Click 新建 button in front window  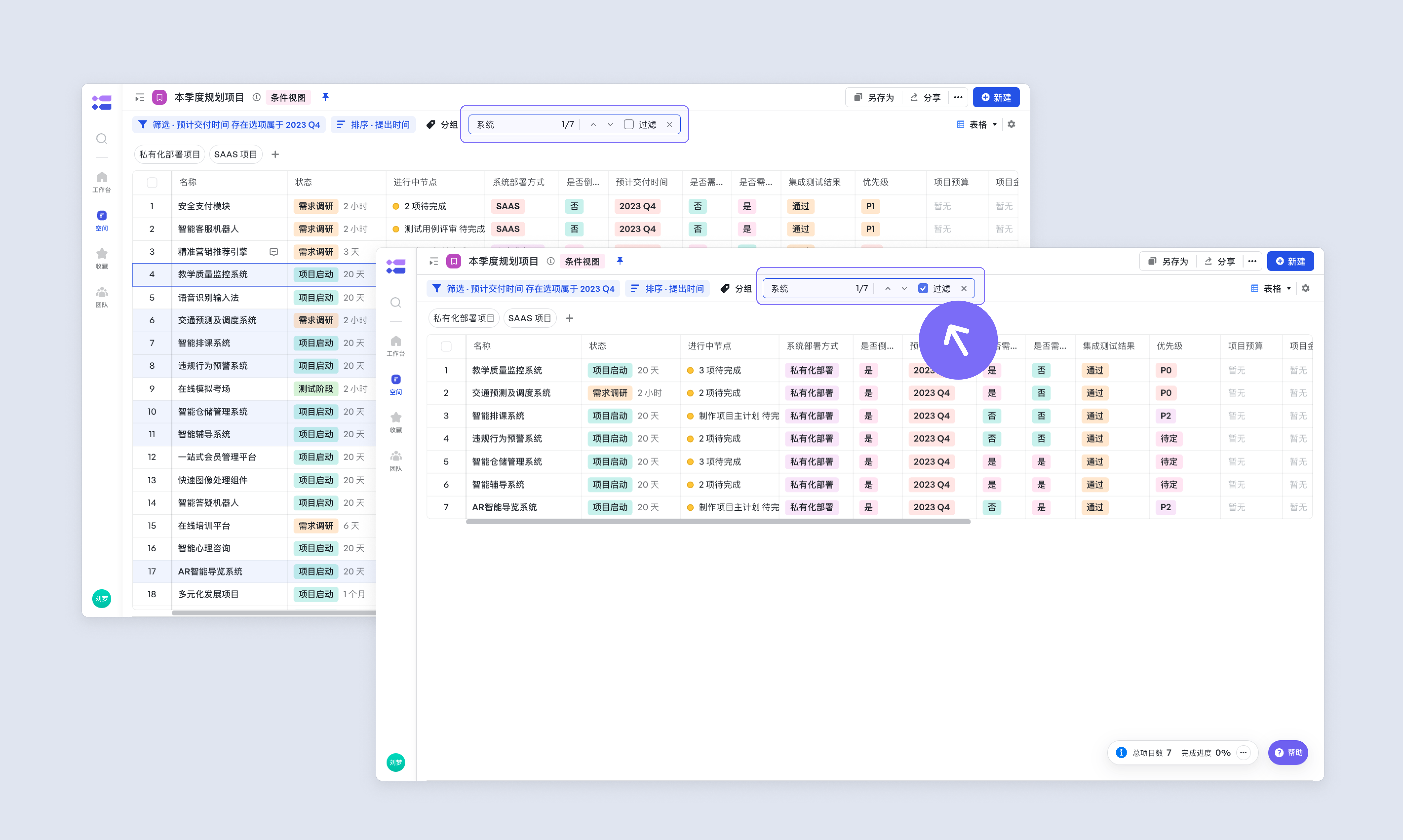(1290, 261)
